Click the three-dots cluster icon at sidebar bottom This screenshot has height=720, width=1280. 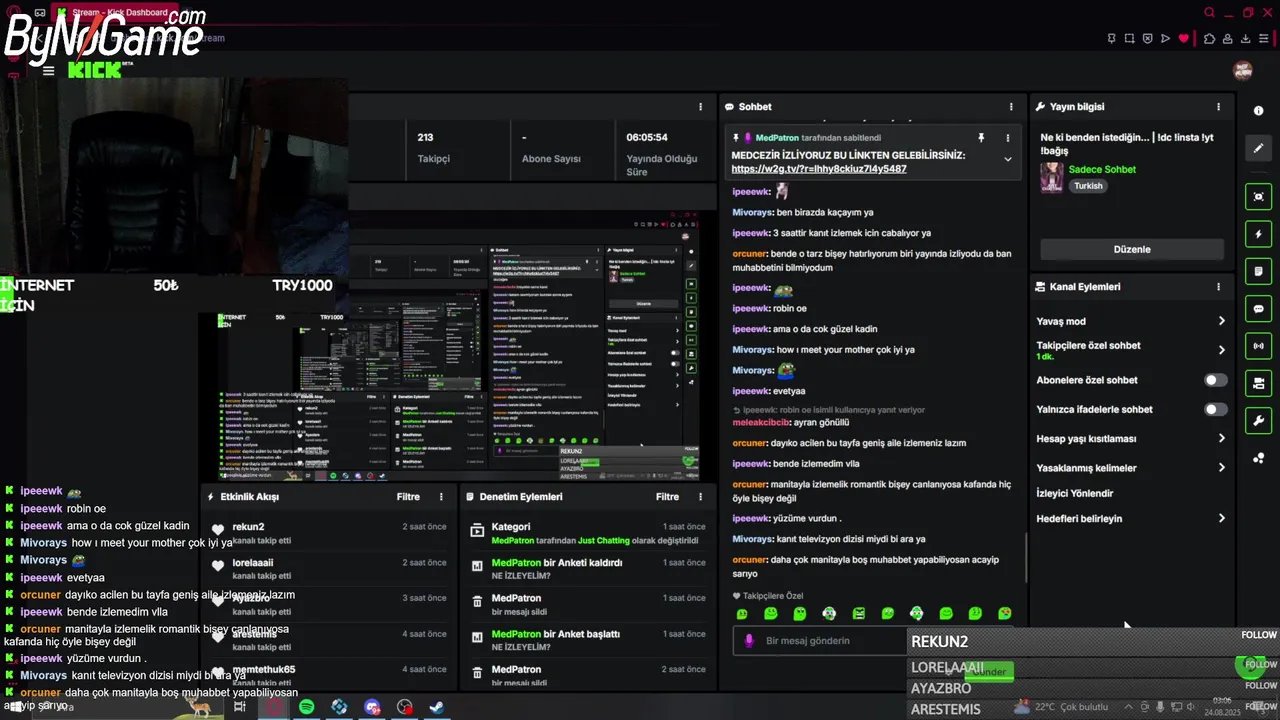coord(1258,458)
